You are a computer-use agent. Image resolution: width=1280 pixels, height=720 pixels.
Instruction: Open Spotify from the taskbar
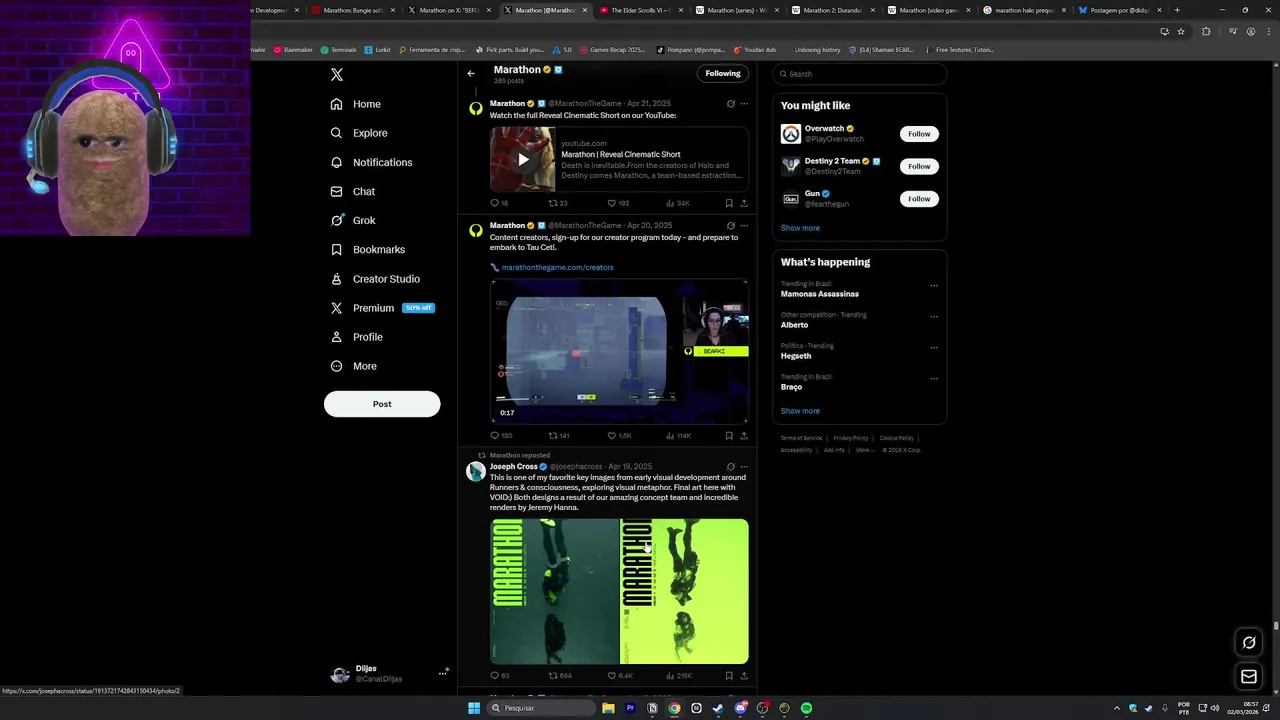coord(806,708)
